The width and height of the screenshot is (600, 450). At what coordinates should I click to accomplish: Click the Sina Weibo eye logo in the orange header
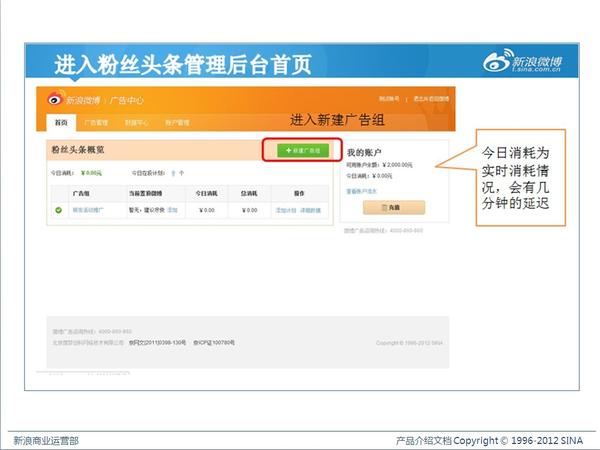tap(55, 99)
